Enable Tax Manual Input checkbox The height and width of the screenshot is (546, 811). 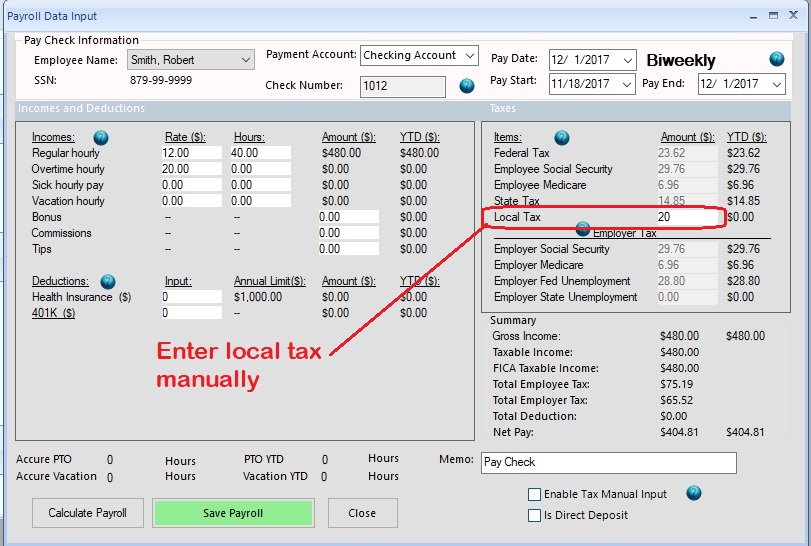click(x=535, y=495)
